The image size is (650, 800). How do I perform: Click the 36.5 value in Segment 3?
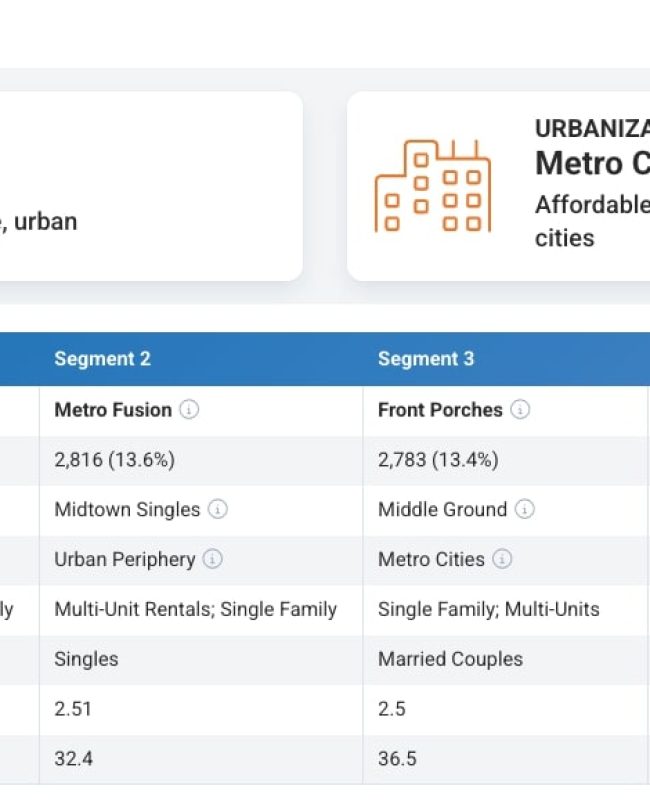[397, 759]
